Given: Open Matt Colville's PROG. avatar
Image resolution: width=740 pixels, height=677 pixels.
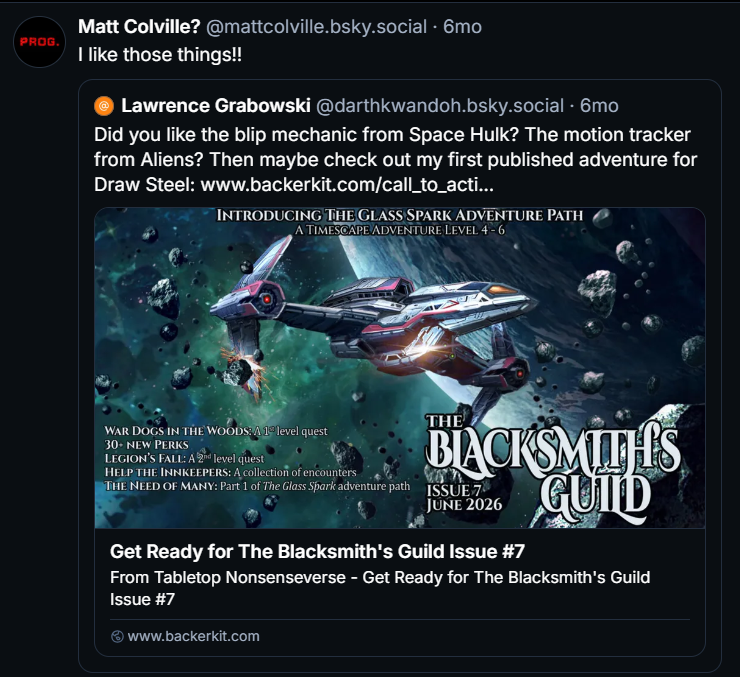Looking at the screenshot, I should point(39,42).
